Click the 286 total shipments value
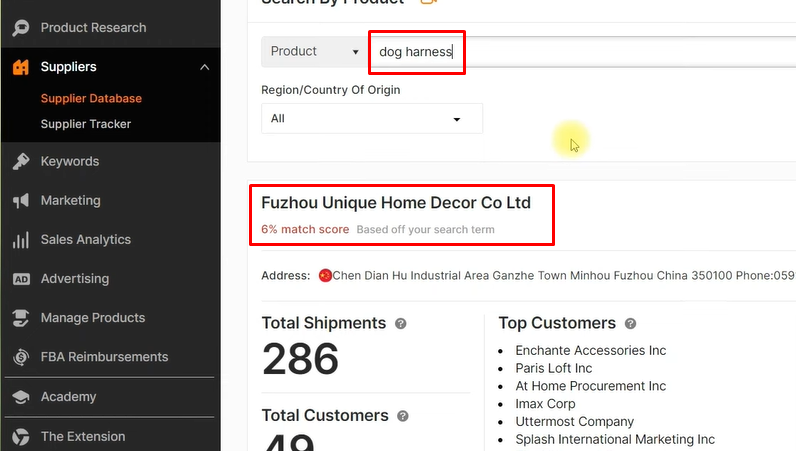Screen dimensions: 796x451 tap(301, 359)
